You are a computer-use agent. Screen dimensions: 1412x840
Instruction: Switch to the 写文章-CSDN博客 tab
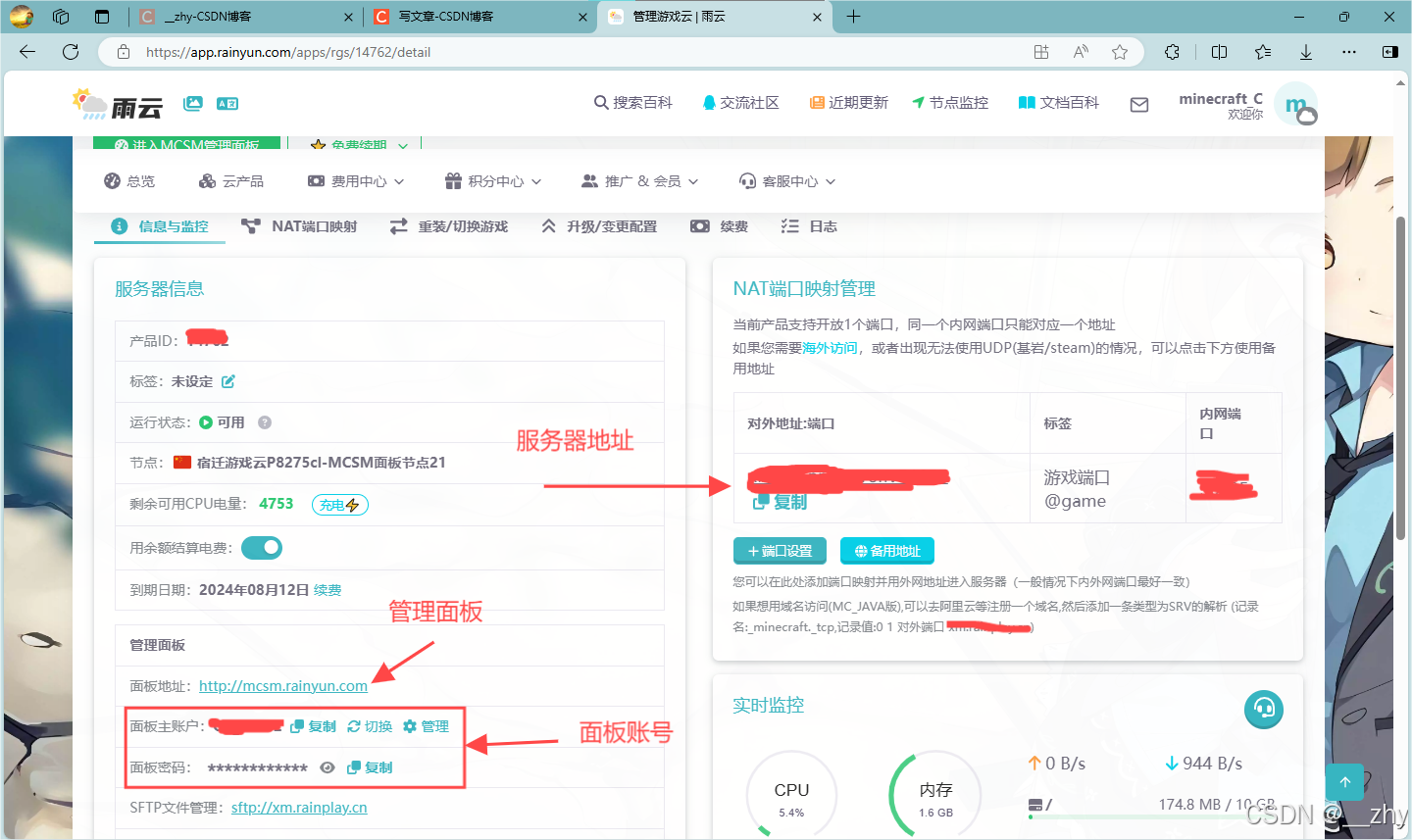[x=480, y=17]
